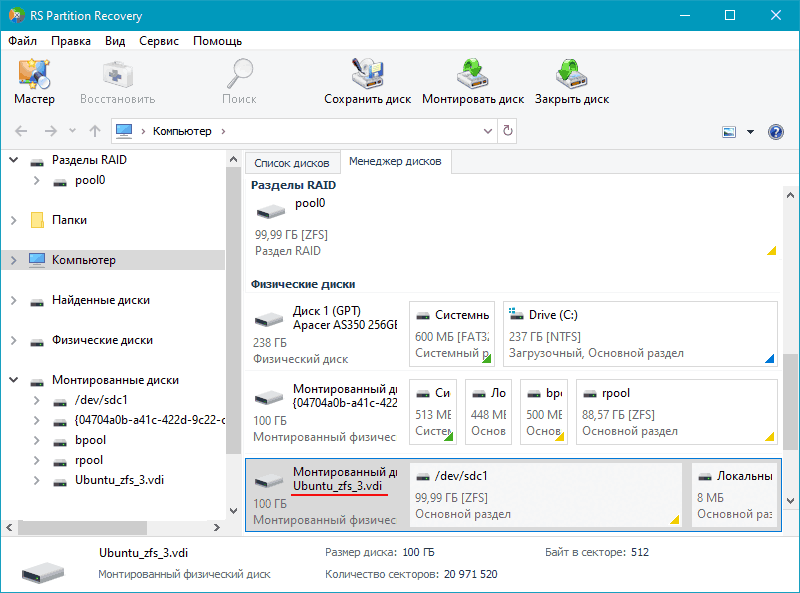This screenshot has width=800, height=593.
Task: Expand the rpool tree node
Action: click(x=36, y=460)
